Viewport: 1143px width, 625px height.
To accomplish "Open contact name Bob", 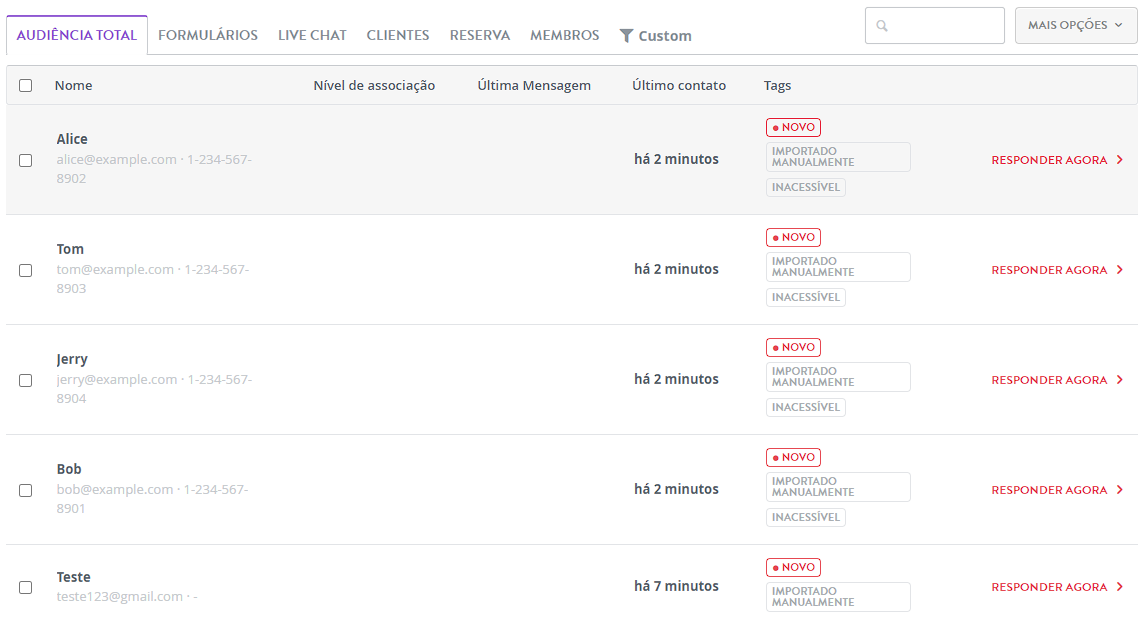I will click(x=69, y=469).
